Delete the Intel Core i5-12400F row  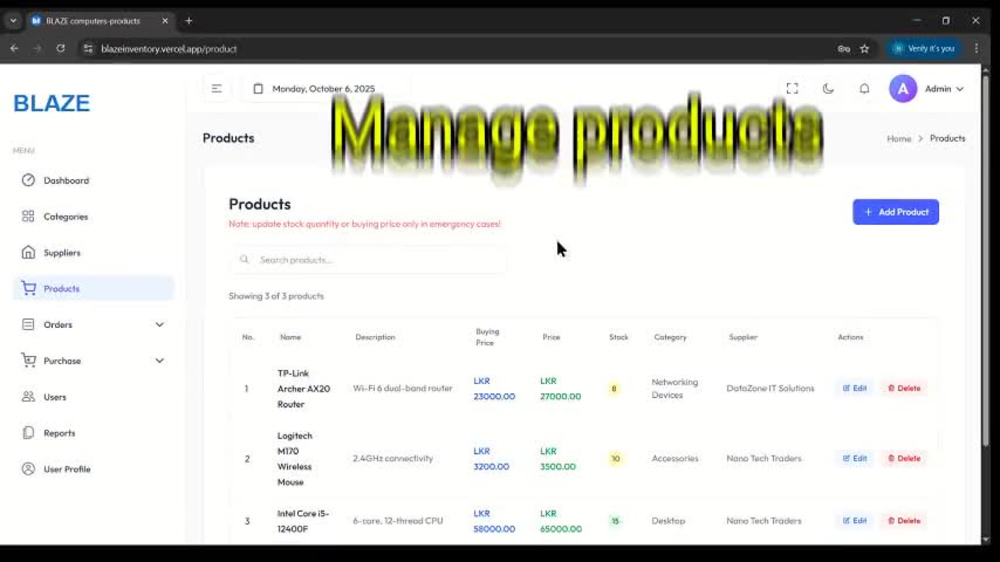(904, 521)
